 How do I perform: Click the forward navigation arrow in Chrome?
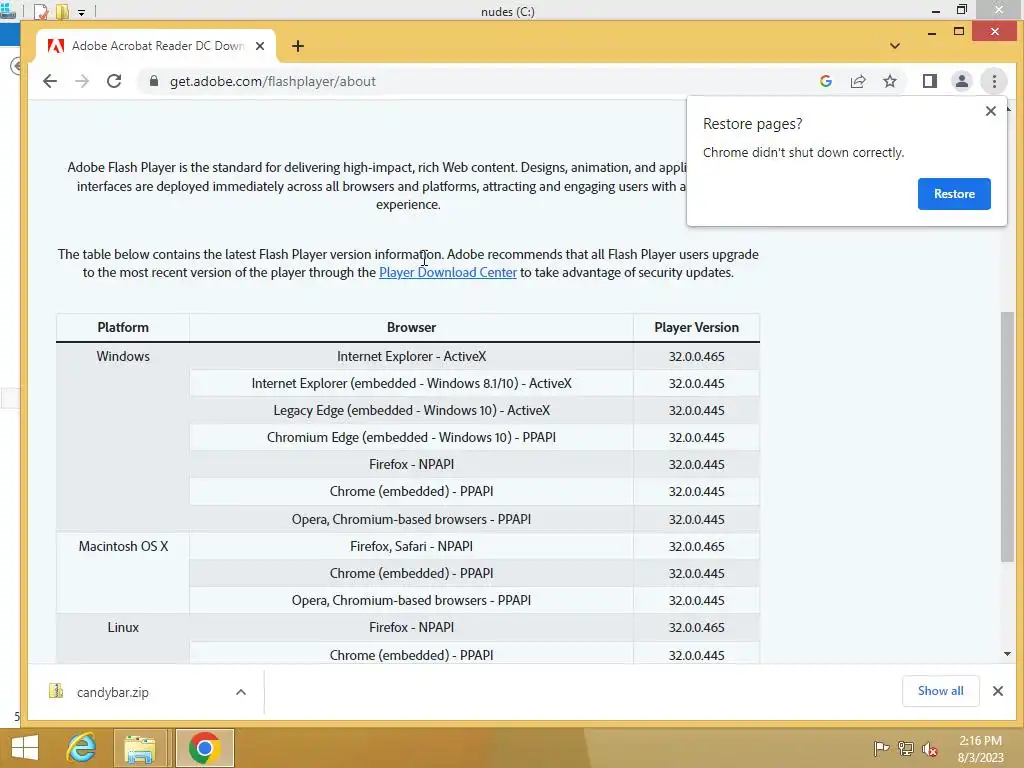click(82, 81)
